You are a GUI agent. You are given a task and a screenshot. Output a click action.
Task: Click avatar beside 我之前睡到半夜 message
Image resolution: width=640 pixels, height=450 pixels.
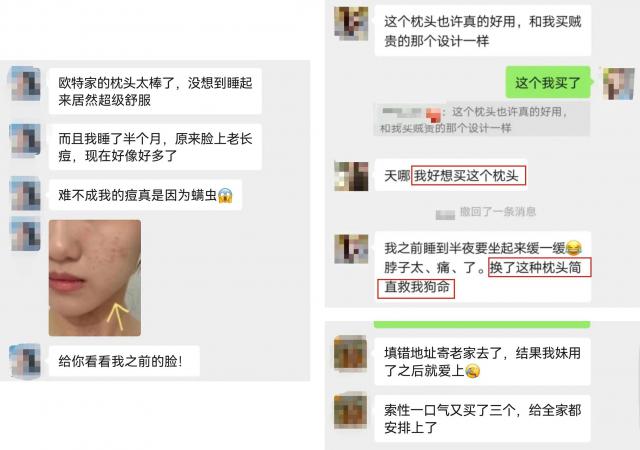pyautogui.click(x=351, y=248)
